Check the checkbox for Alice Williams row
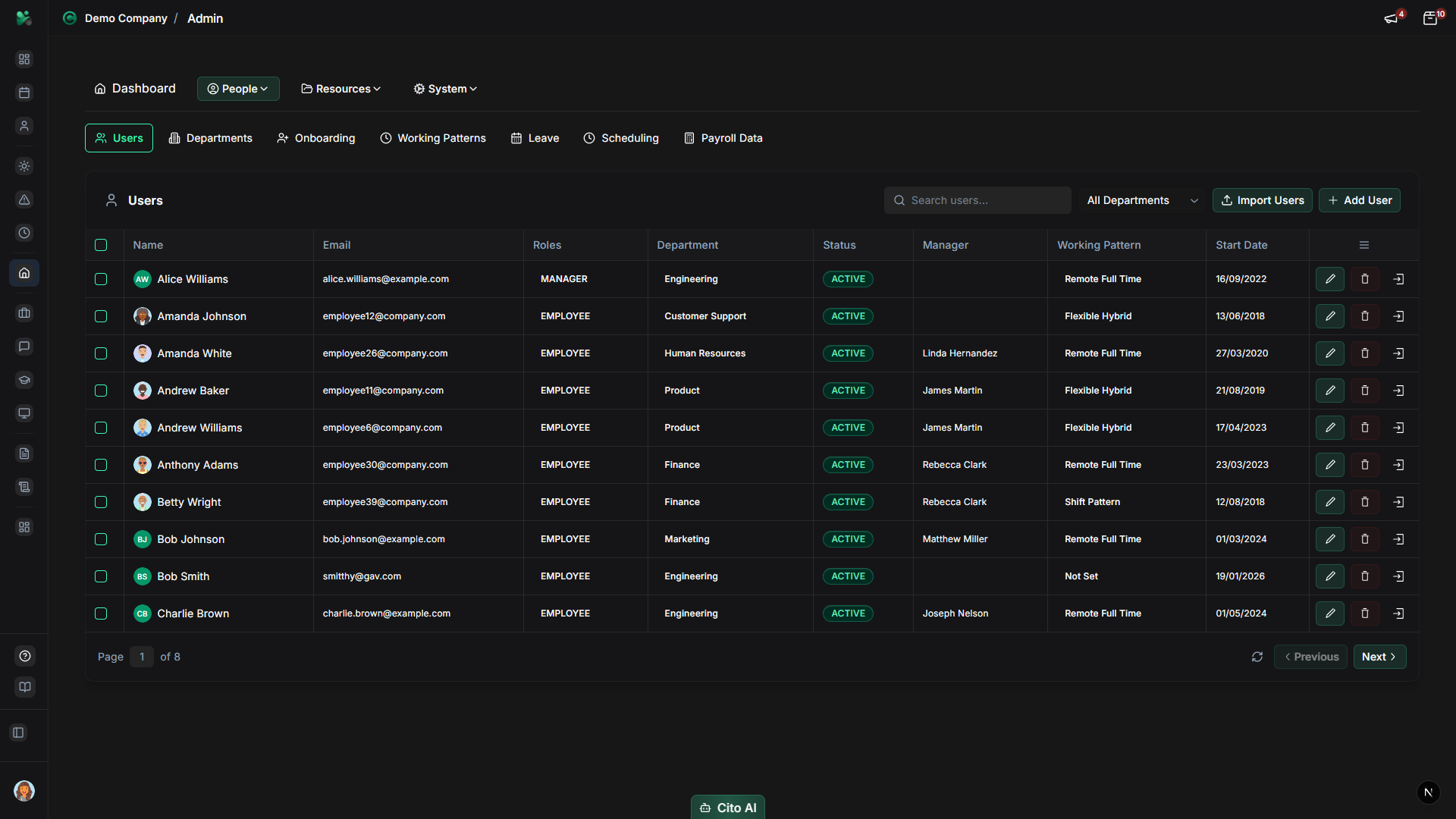This screenshot has height=819, width=1456. pos(101,279)
